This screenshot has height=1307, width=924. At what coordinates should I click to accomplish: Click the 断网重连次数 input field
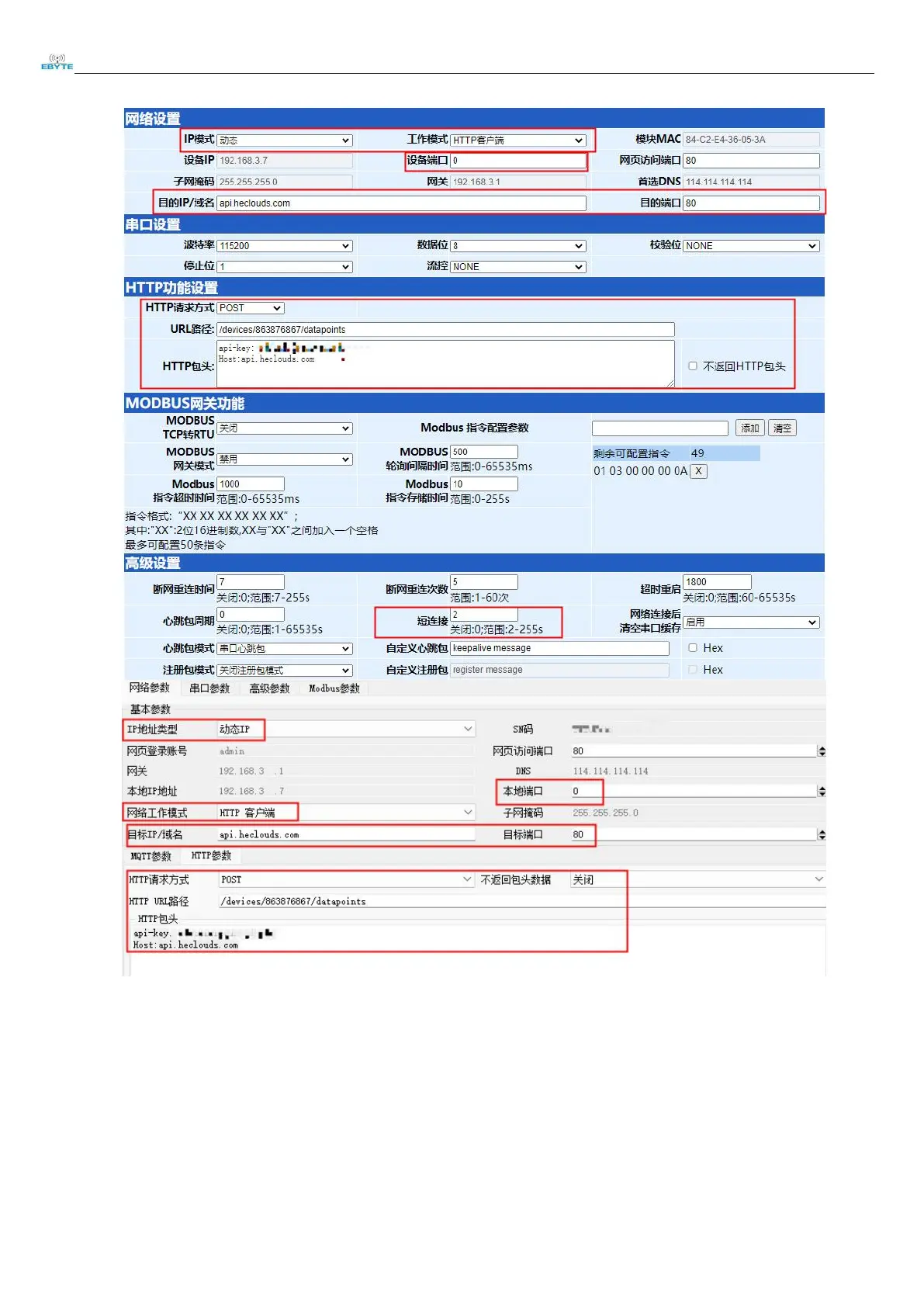point(483,582)
